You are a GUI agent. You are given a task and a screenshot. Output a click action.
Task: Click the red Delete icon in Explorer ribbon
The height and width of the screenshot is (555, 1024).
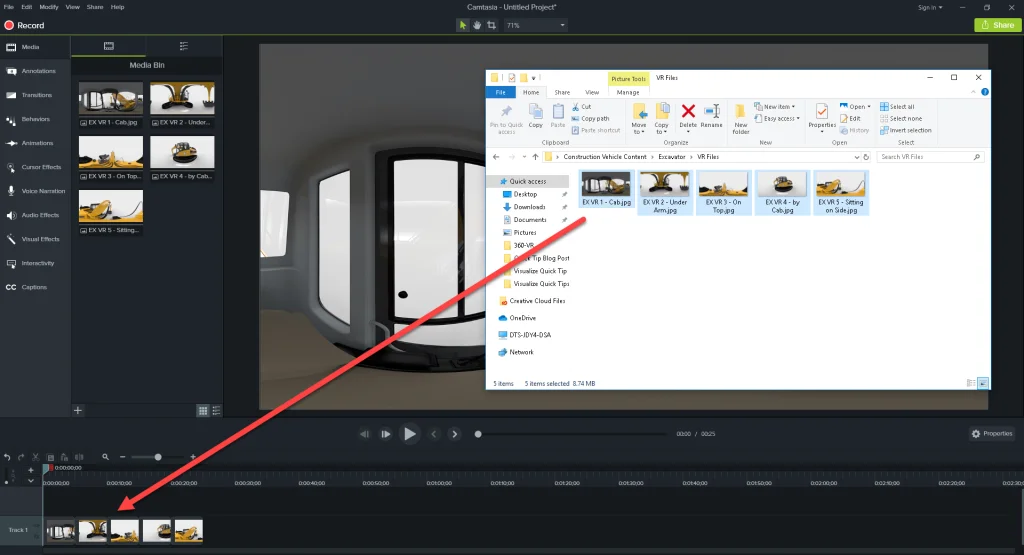coord(688,112)
